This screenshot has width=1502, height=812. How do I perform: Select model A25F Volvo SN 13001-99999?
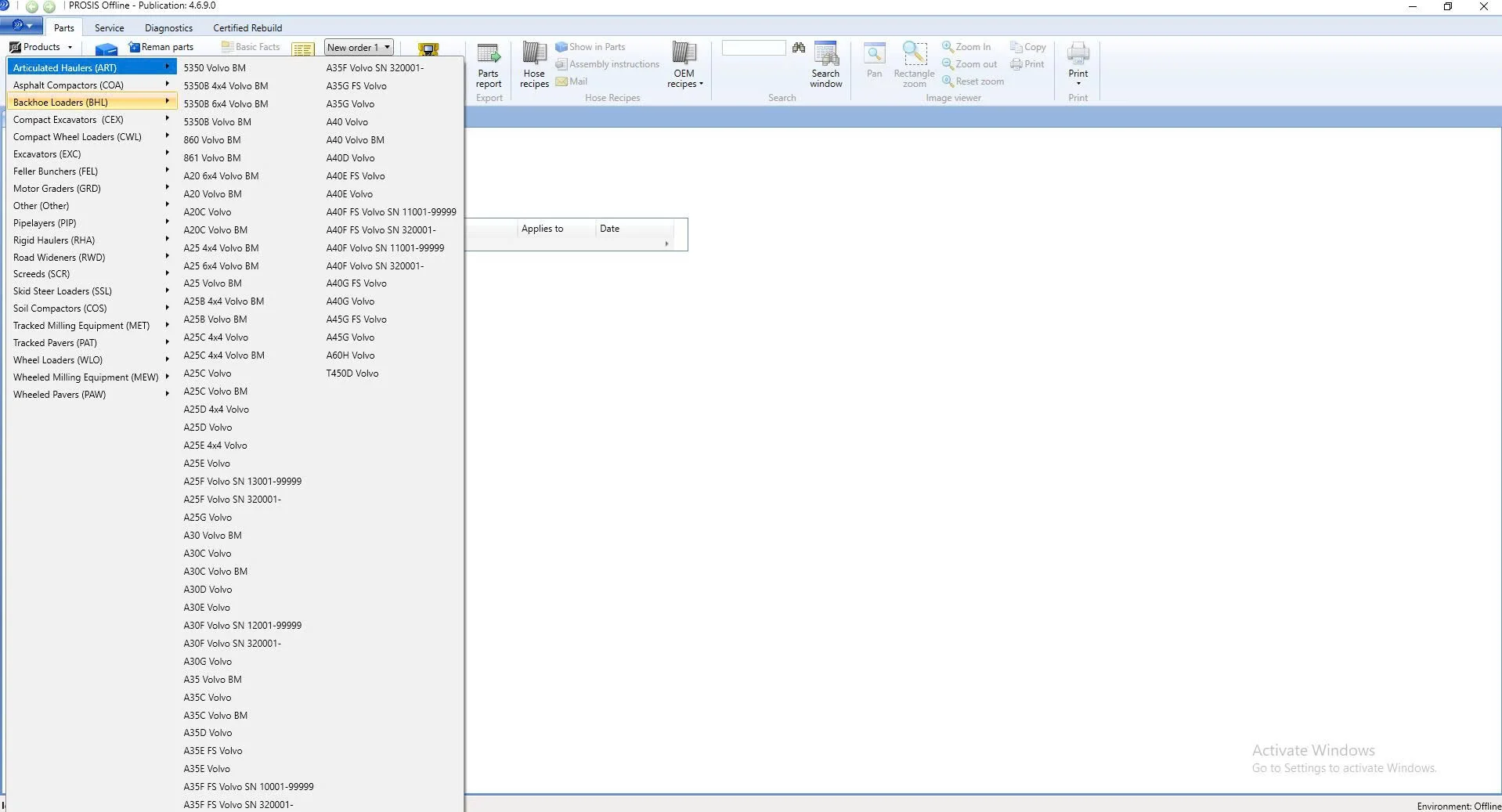(243, 482)
